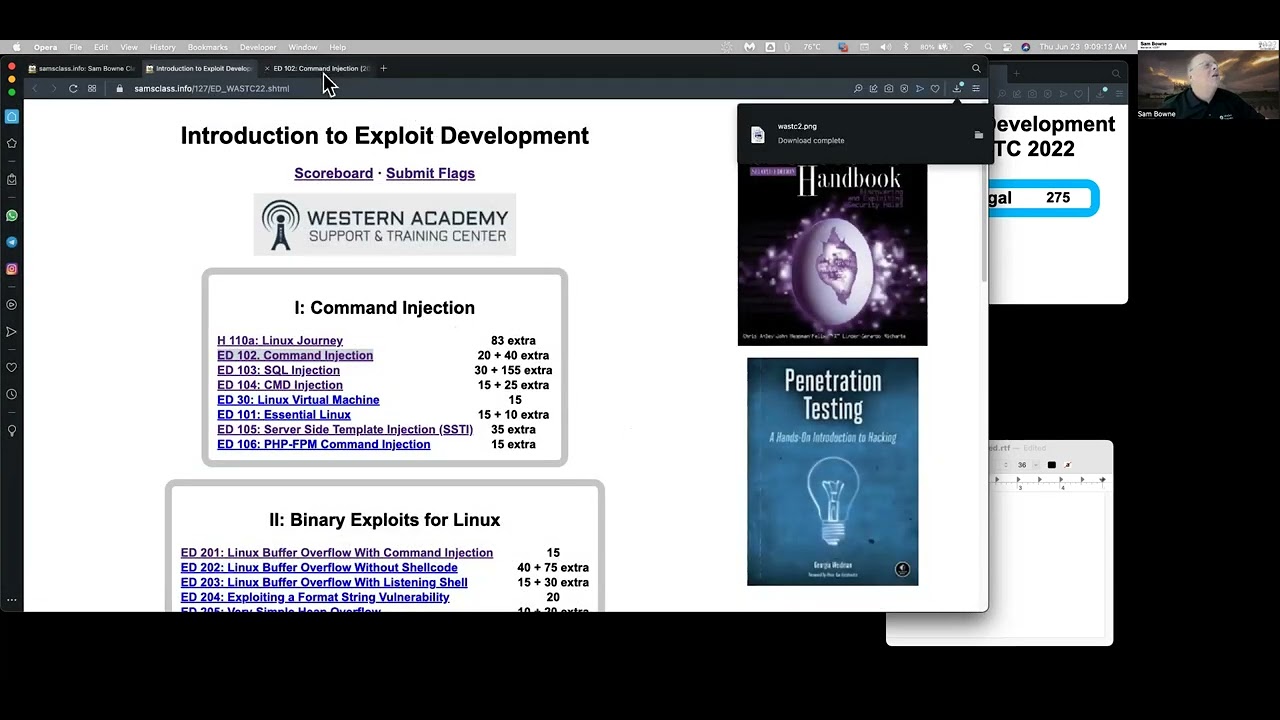The height and width of the screenshot is (720, 1280).
Task: Click the address bar URL field
Action: tap(480, 88)
